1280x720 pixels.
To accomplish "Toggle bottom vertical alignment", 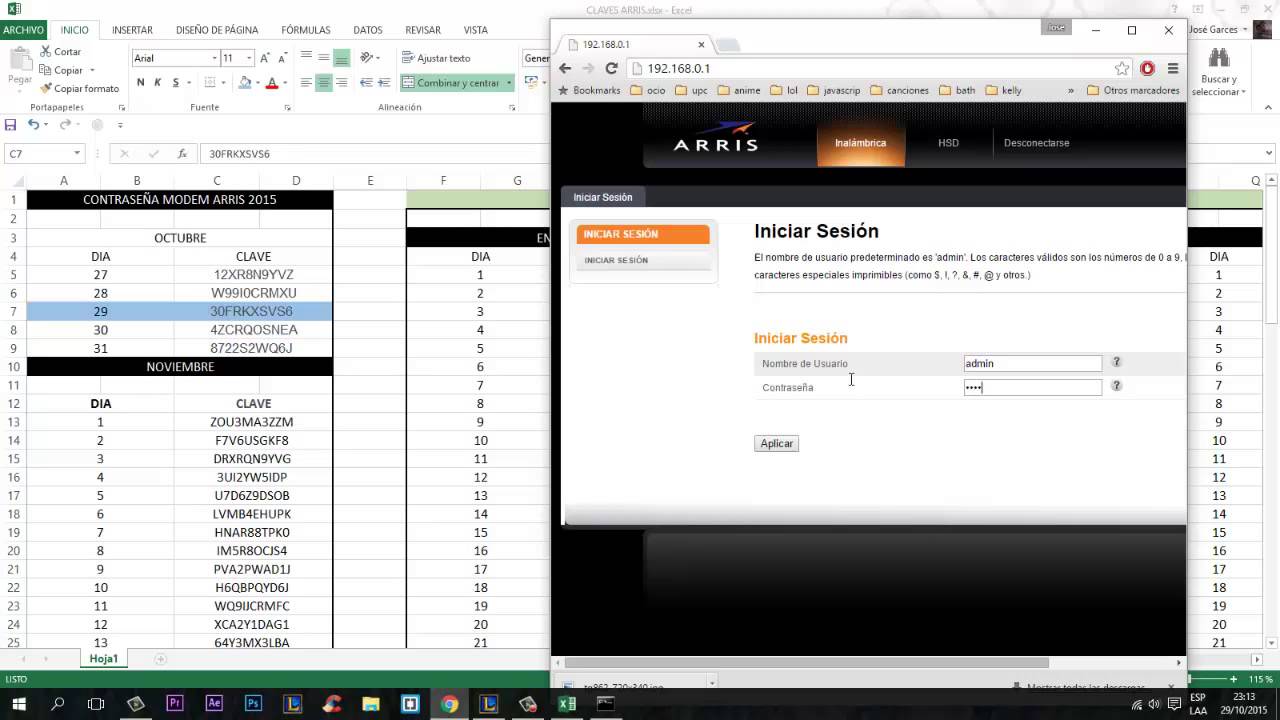I will 341,58.
